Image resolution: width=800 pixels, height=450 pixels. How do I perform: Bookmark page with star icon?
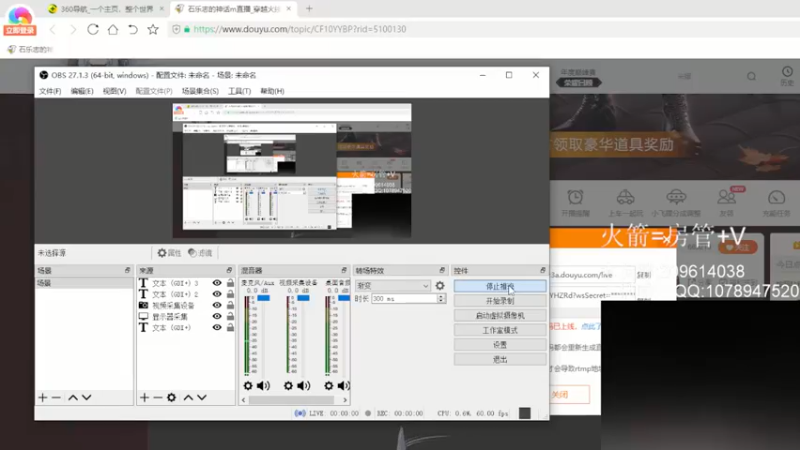(x=153, y=29)
